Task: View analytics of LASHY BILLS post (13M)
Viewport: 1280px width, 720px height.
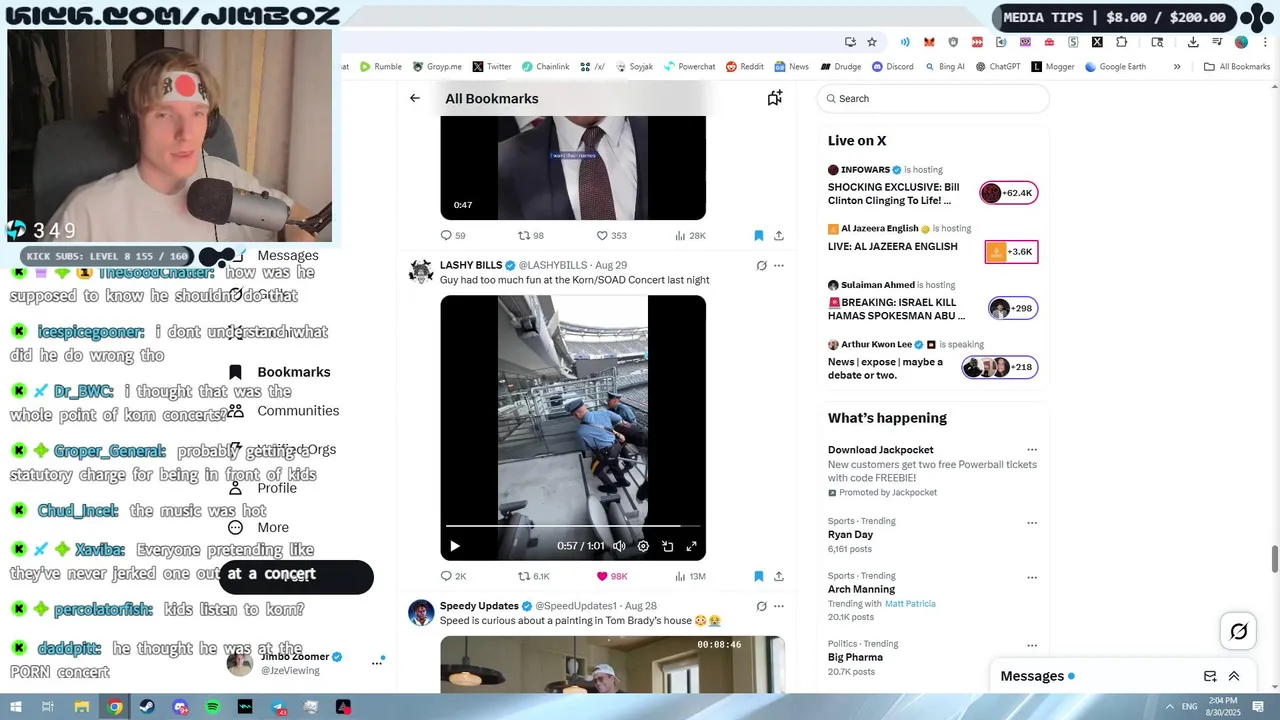Action: [690, 576]
